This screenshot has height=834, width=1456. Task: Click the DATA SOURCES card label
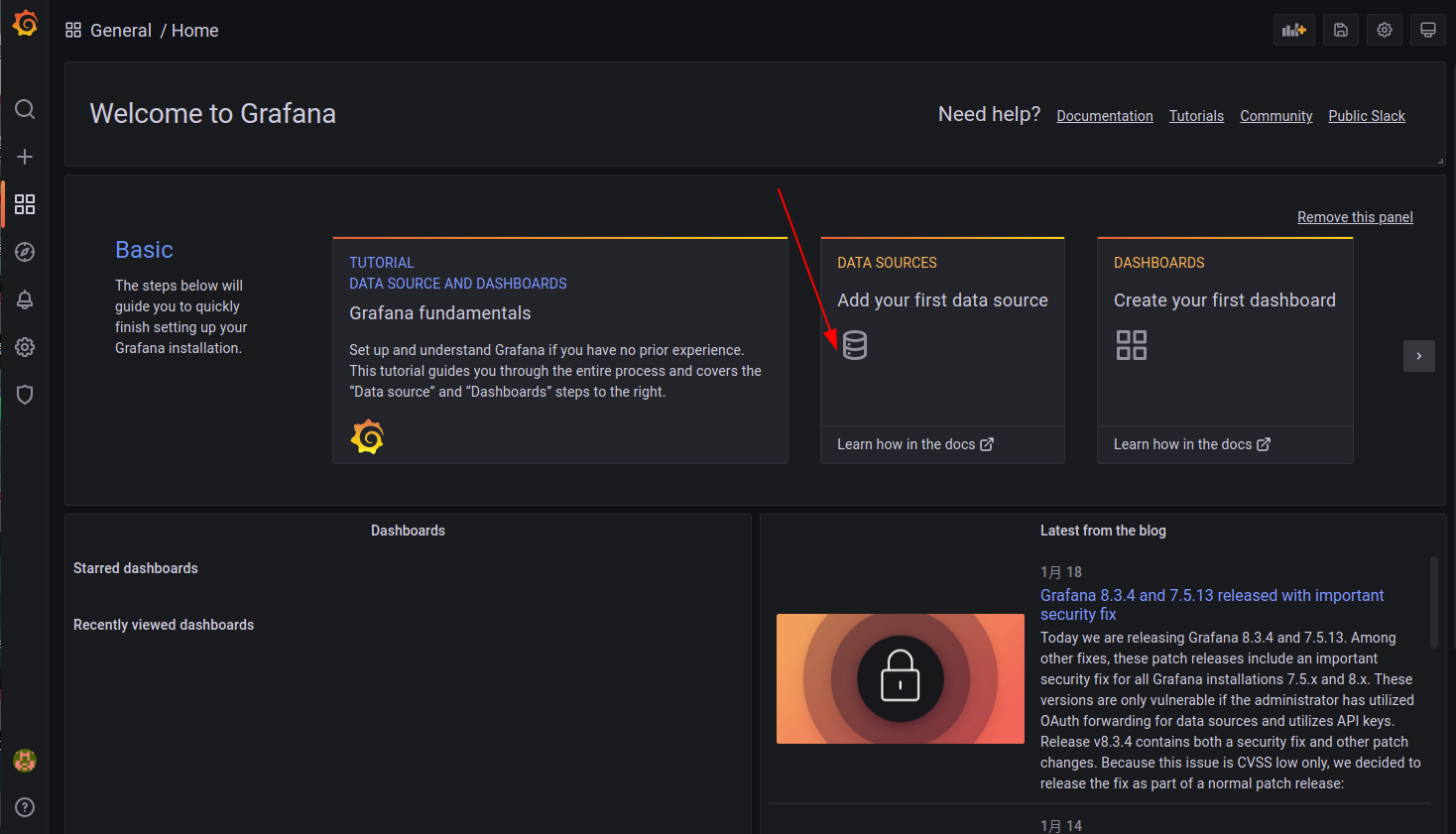tap(887, 263)
